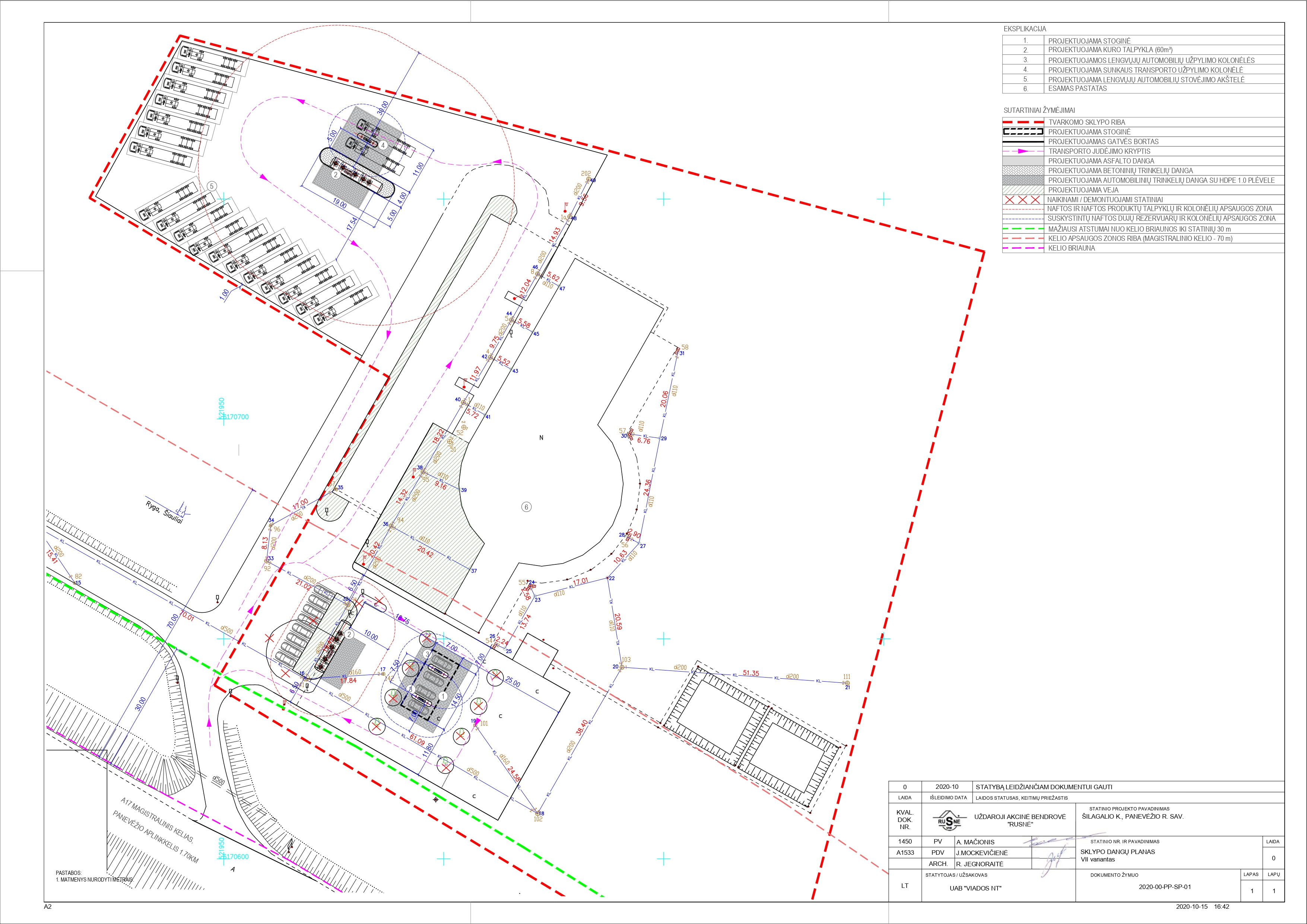Click the 'SUTARTINIAI ŽYMĖJIMAI' heading
This screenshot has width=1307, height=924.
click(1040, 110)
